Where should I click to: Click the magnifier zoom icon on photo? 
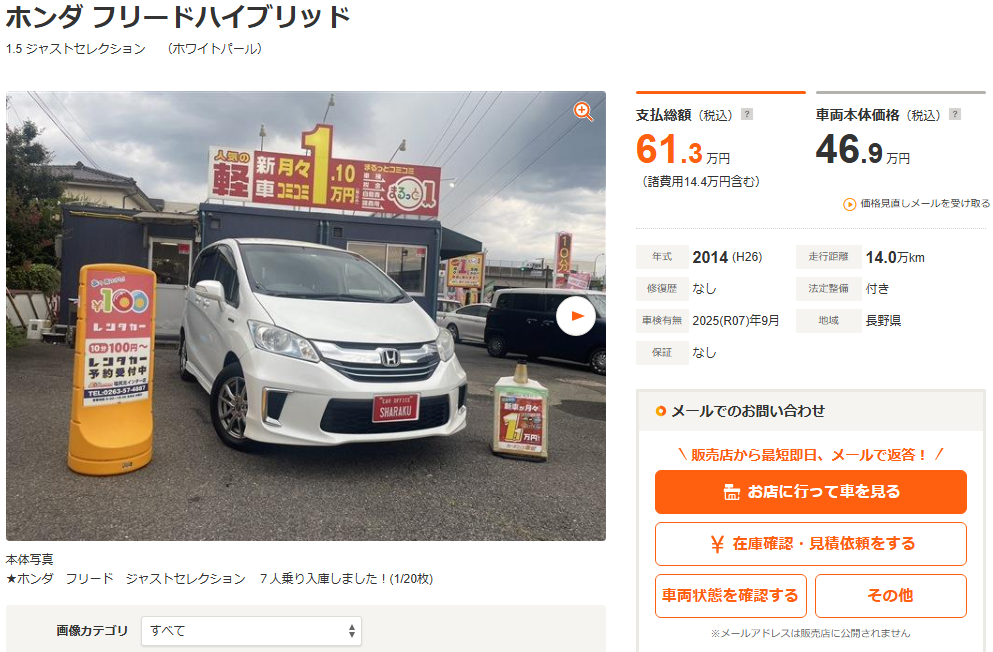coord(583,111)
